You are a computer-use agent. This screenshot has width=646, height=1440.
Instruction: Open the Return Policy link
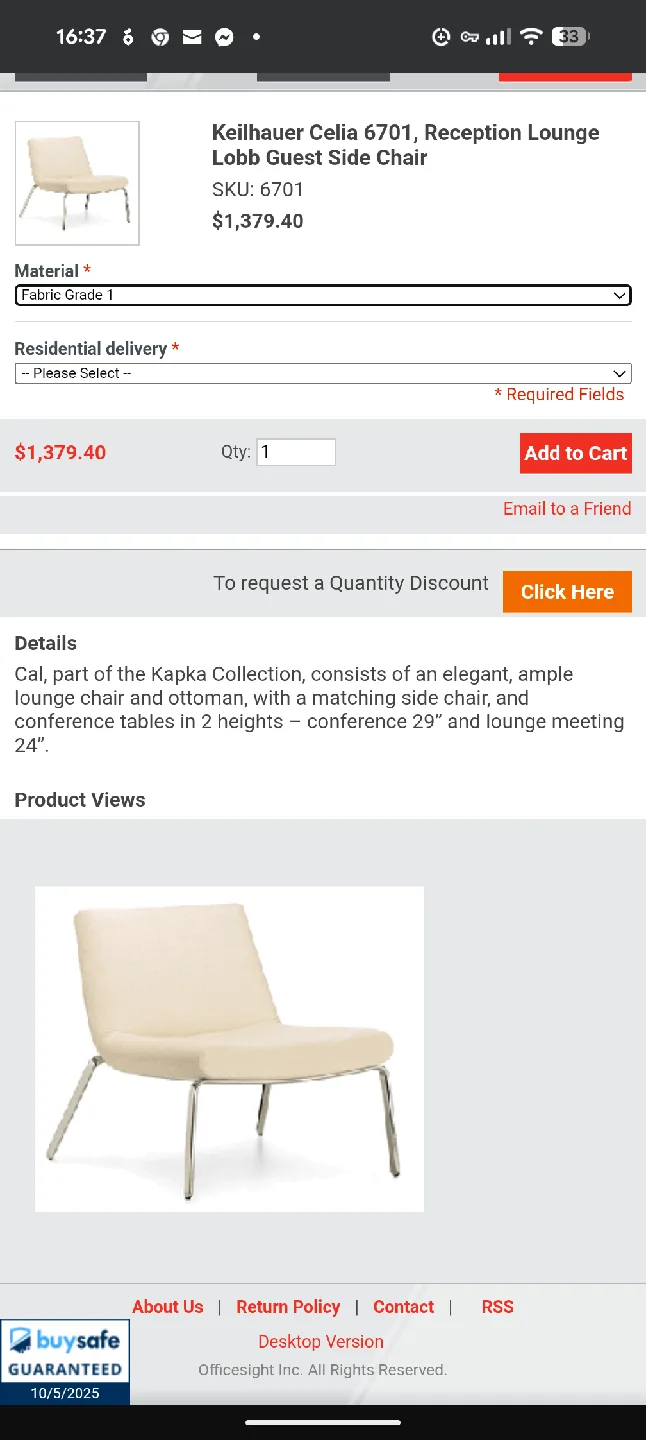click(288, 1307)
